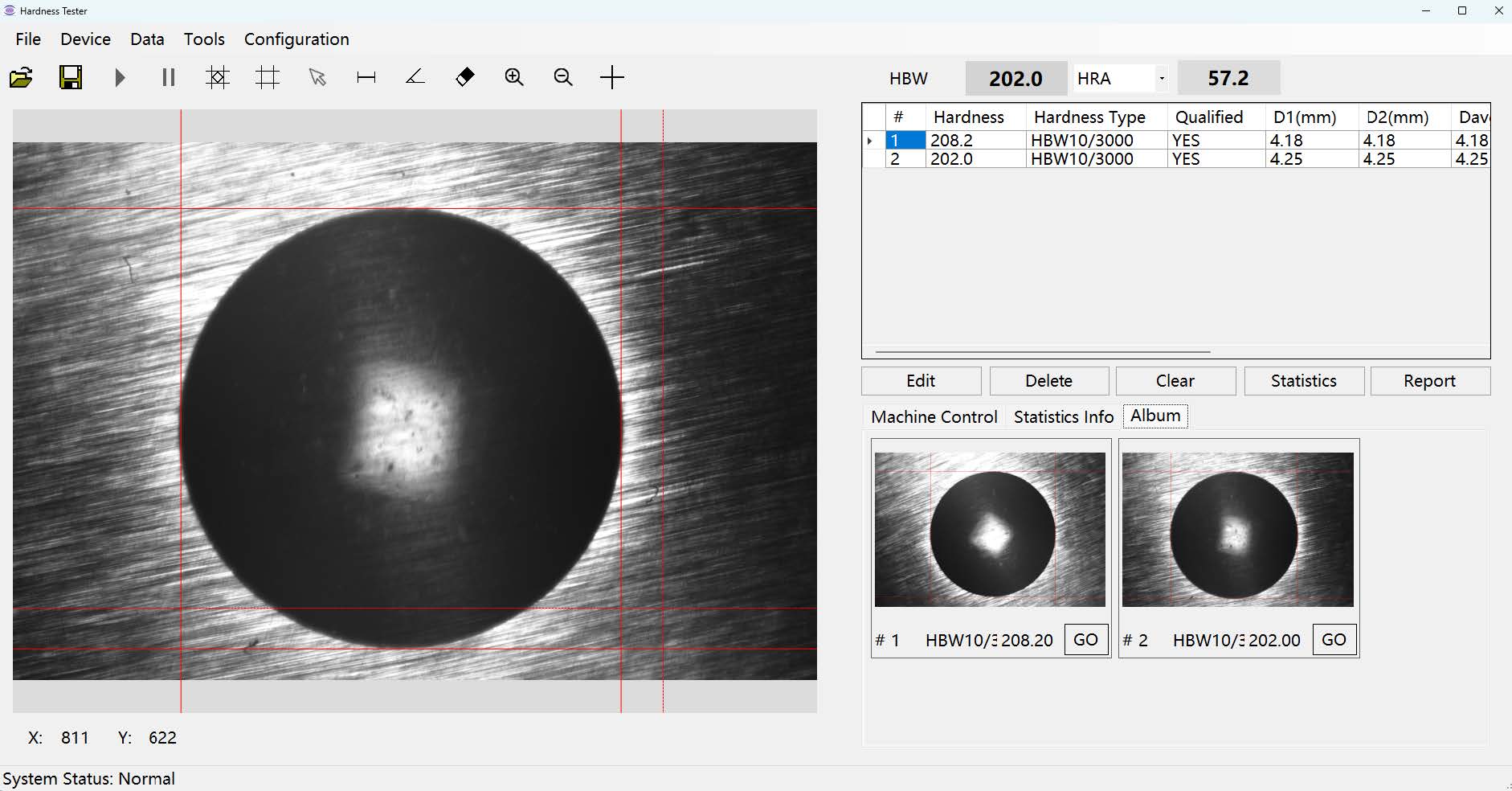Toggle the grid lines icon
Image resolution: width=1512 pixels, height=791 pixels.
click(x=268, y=78)
